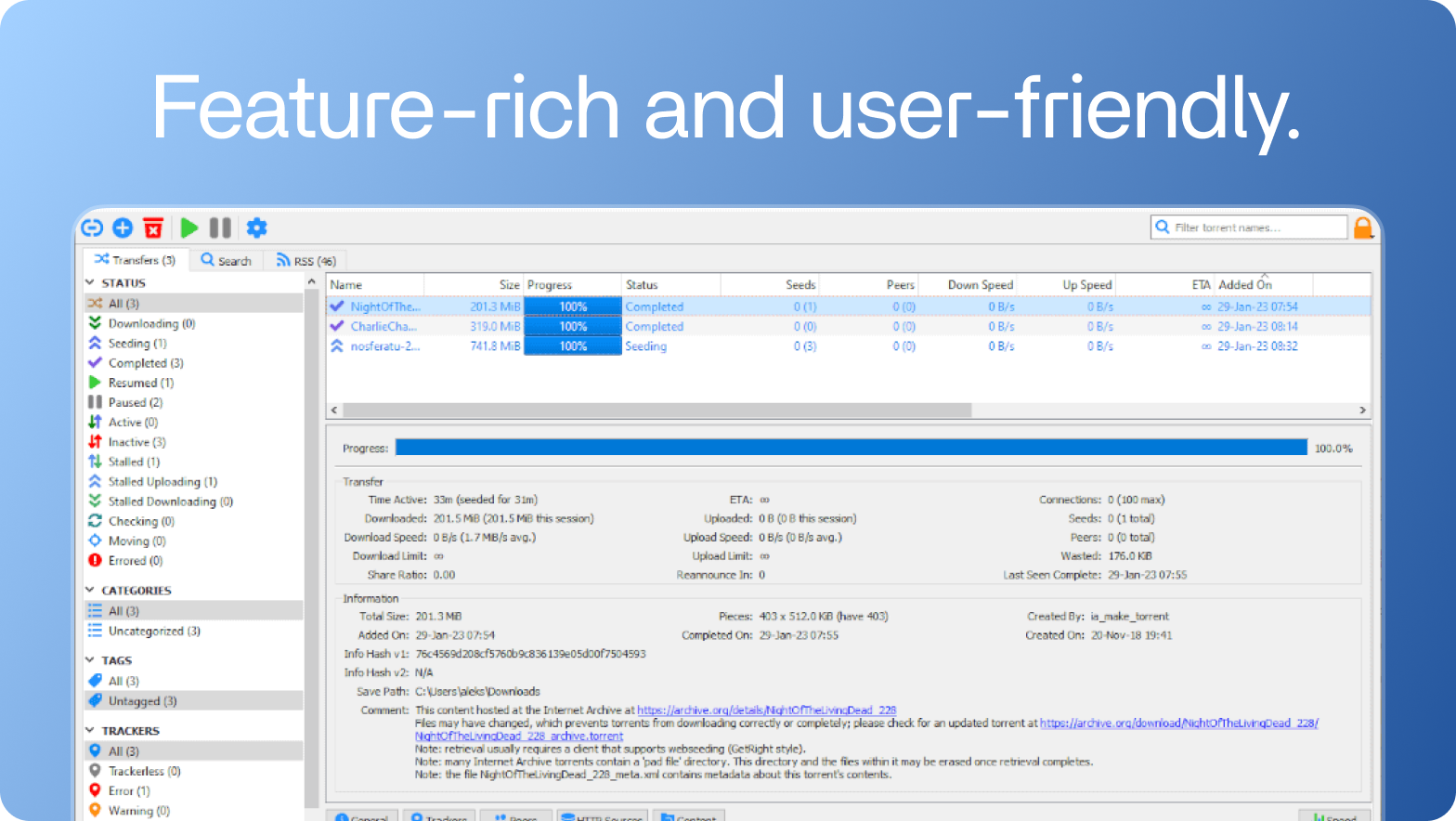Click the green Resume play button

[189, 228]
